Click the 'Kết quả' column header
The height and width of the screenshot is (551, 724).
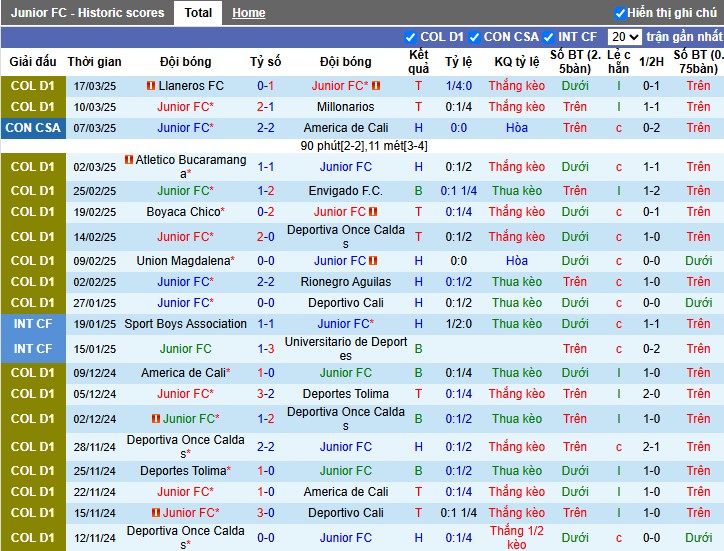click(x=418, y=62)
